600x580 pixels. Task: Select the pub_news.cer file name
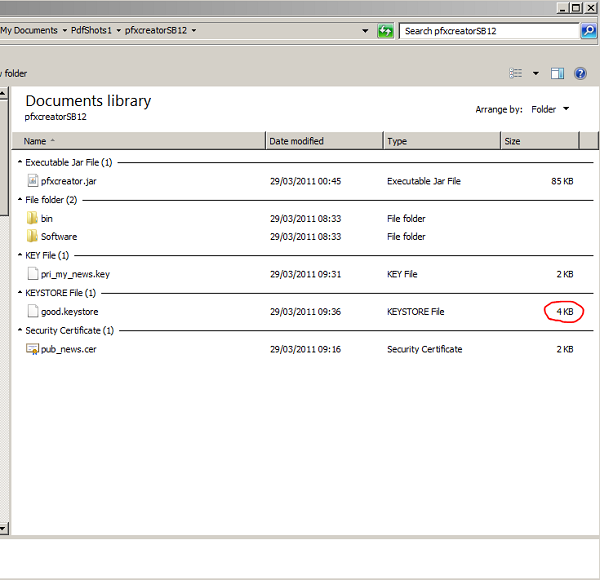68,349
